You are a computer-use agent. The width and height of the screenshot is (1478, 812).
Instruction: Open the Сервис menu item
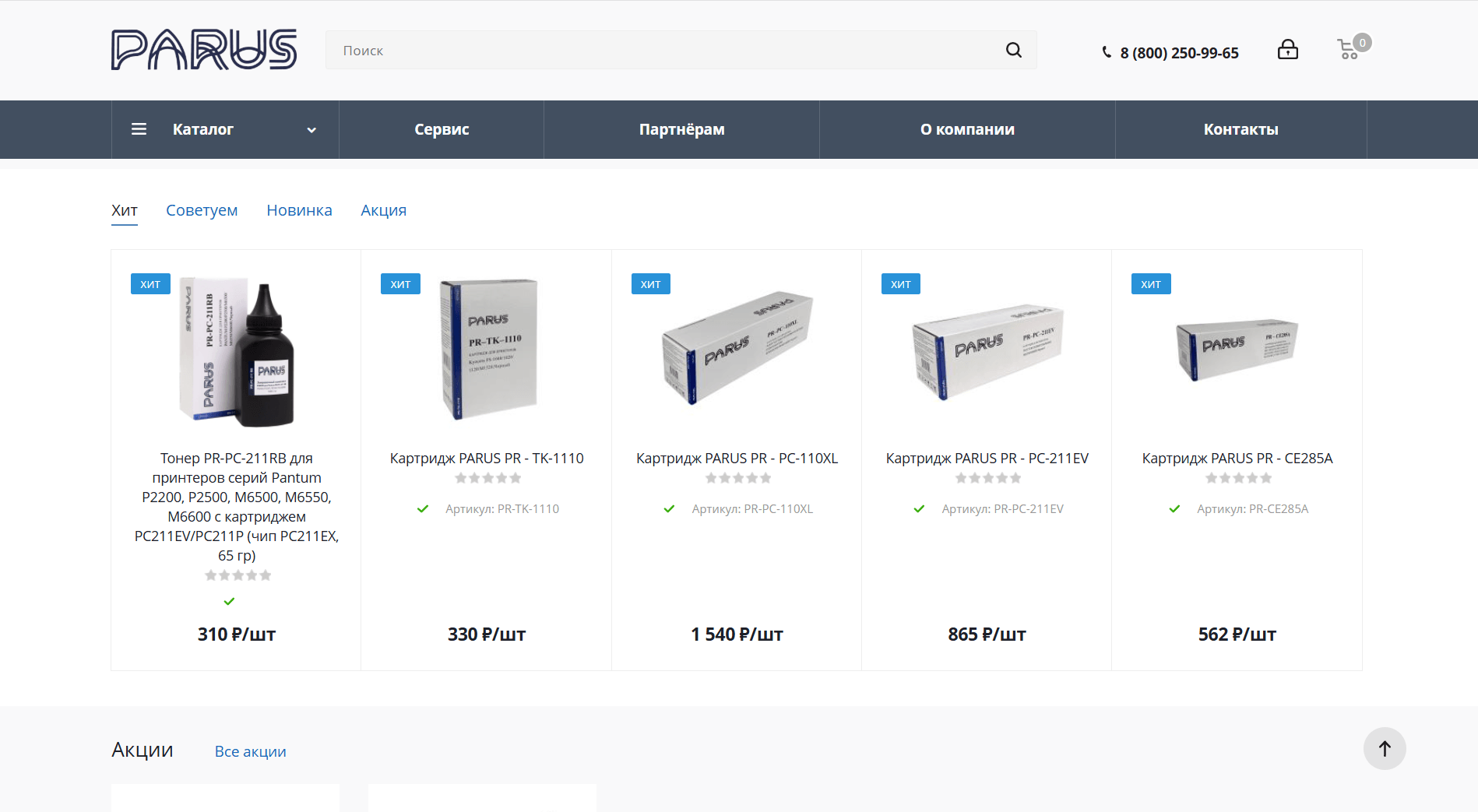pyautogui.click(x=442, y=129)
